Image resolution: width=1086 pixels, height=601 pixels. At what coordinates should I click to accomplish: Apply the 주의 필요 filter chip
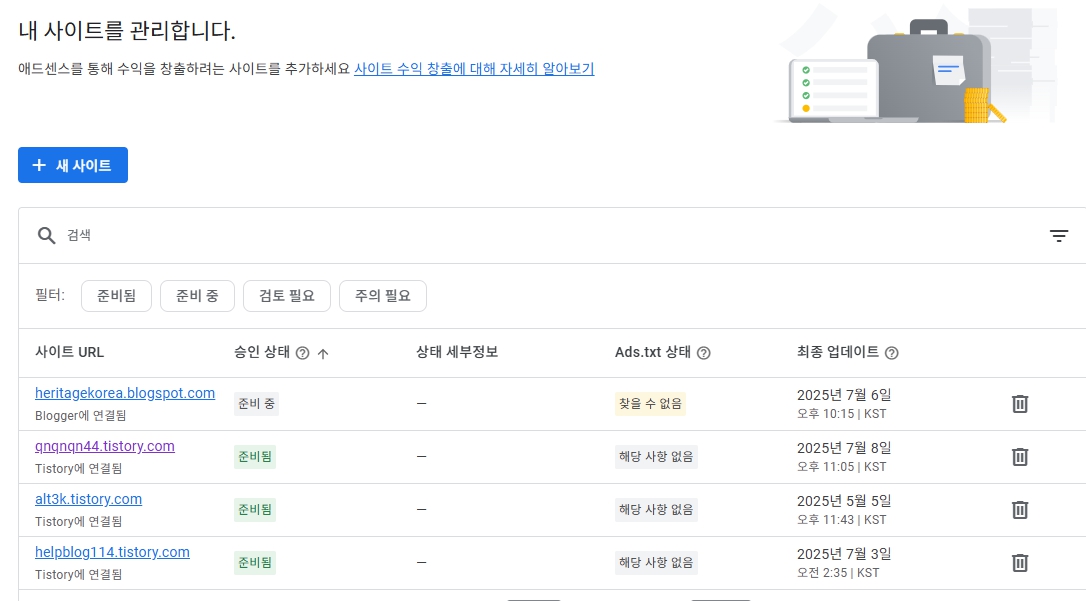(x=383, y=296)
